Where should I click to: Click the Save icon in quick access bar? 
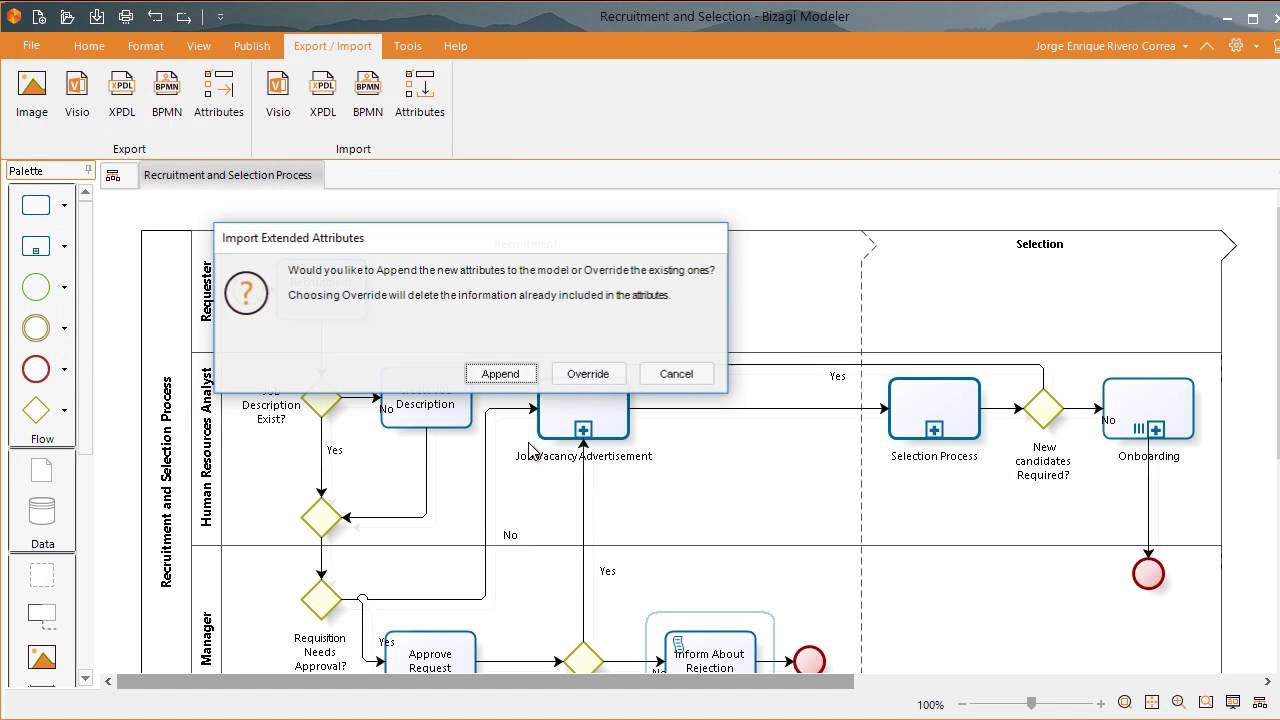point(96,16)
